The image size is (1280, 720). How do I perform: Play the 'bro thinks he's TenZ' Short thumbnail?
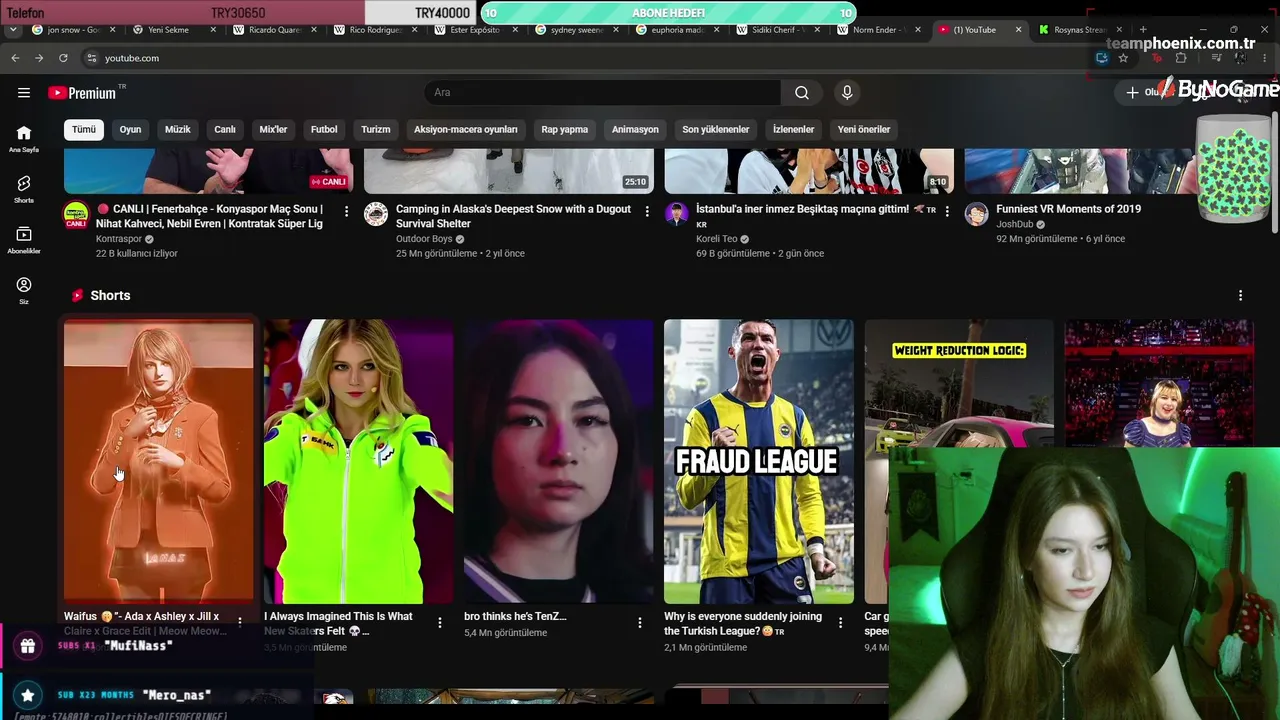click(x=559, y=462)
